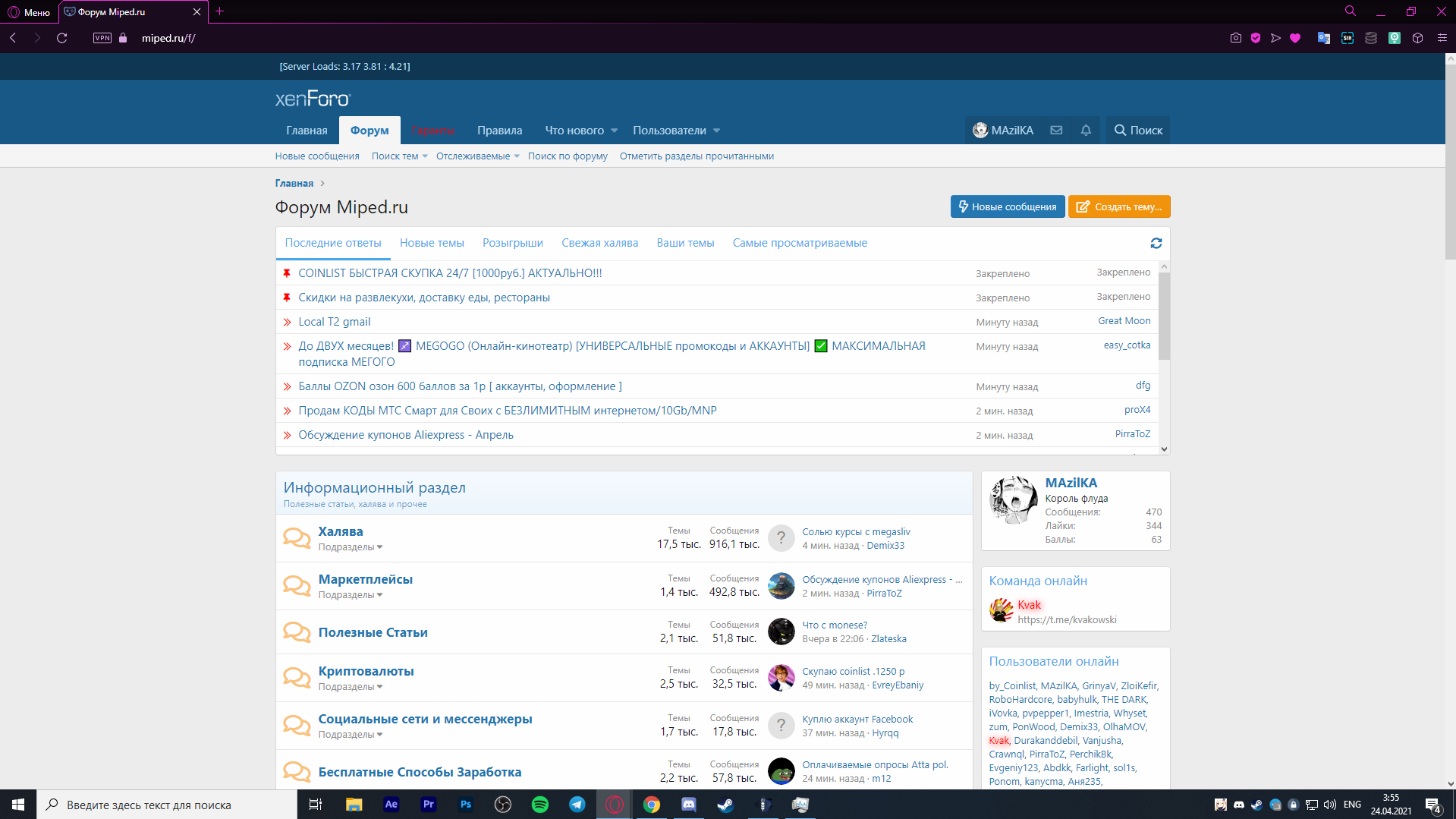Switch to the Свежая халява tab
The image size is (1456, 819).
pos(599,243)
